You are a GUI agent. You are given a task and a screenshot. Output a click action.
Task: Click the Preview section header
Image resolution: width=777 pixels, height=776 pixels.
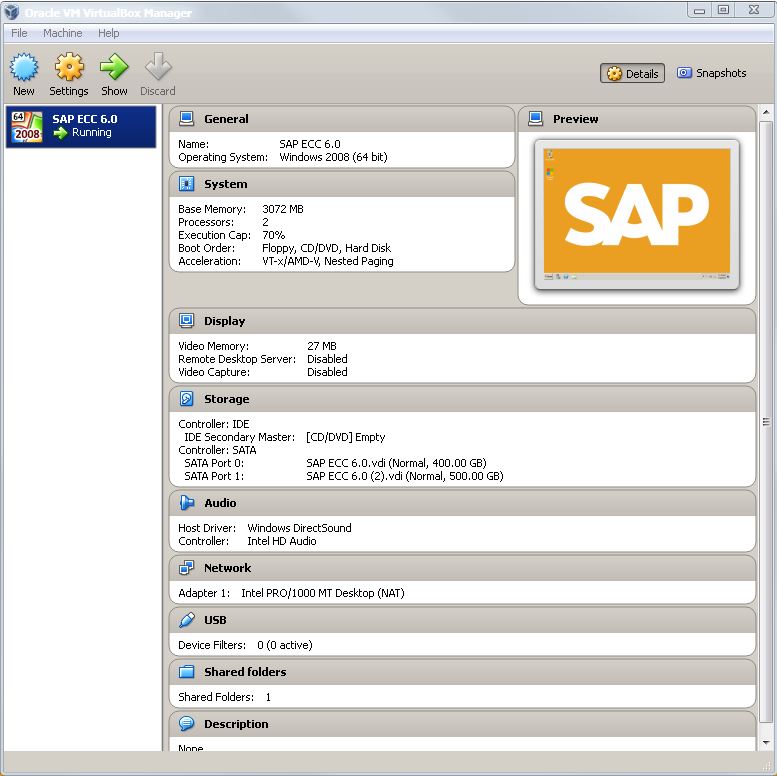coord(637,119)
